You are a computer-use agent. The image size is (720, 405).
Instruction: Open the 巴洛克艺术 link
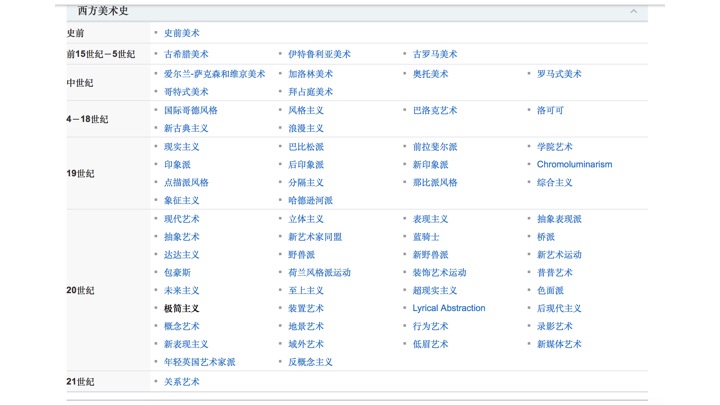435,110
